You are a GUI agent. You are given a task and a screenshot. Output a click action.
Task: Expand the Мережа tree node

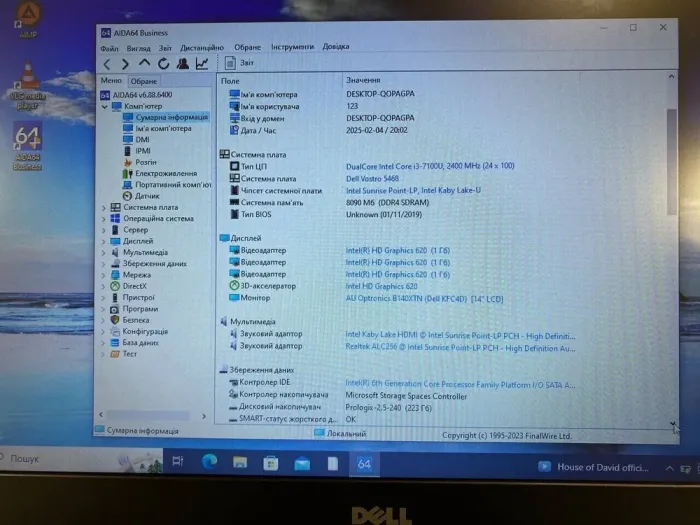[x=104, y=275]
